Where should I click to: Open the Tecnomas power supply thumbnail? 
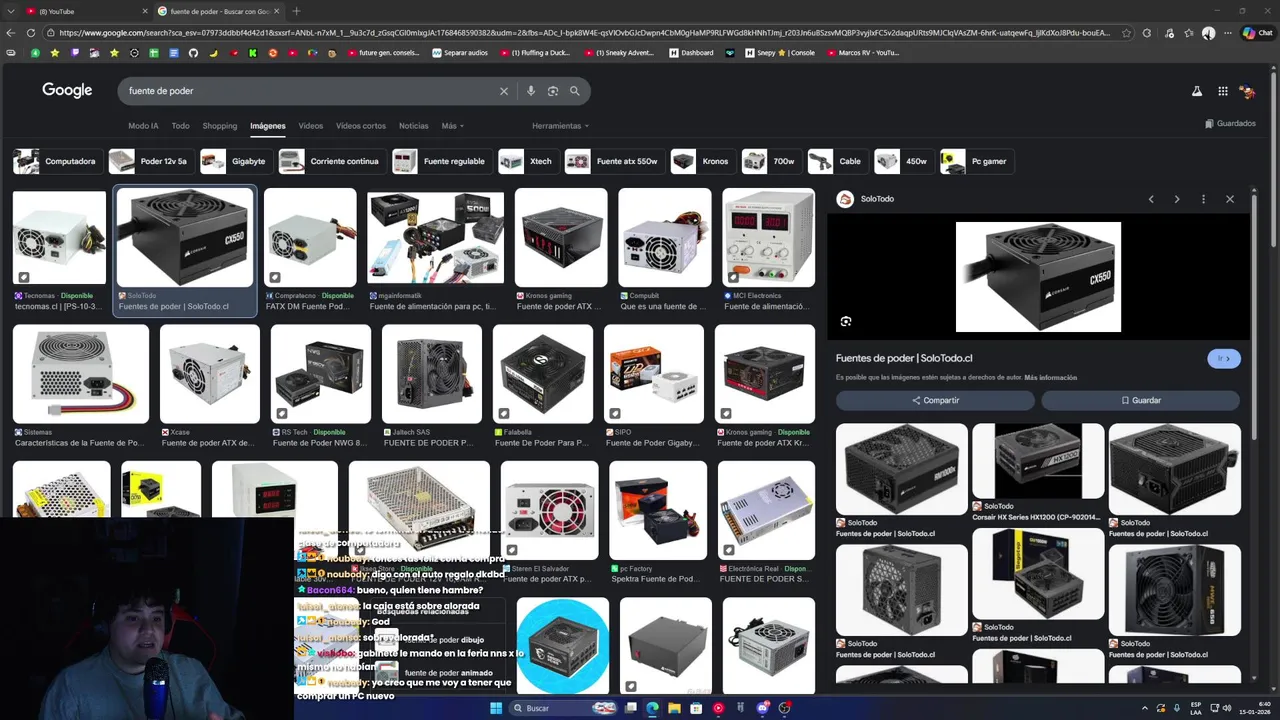pos(59,238)
